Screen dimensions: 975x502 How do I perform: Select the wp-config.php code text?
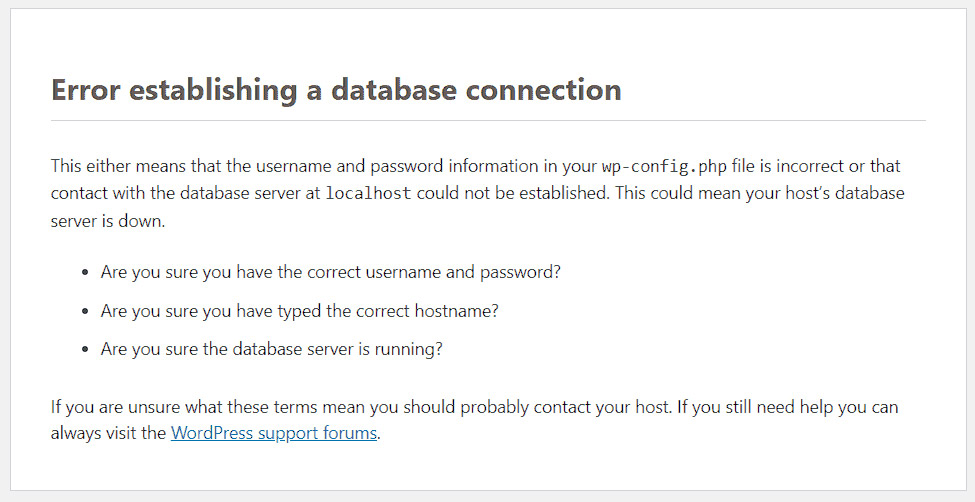pos(664,167)
